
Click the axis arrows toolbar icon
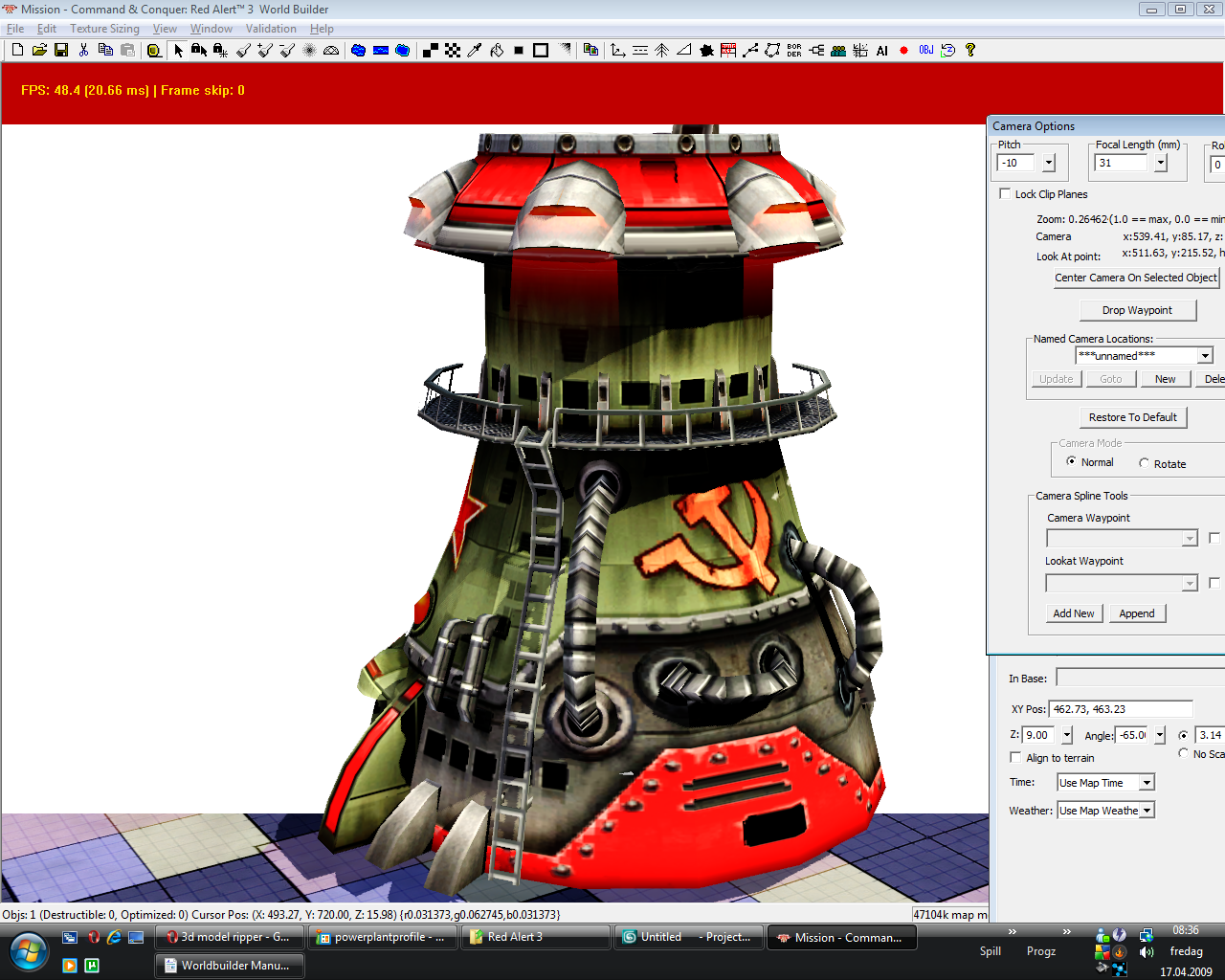[617, 50]
